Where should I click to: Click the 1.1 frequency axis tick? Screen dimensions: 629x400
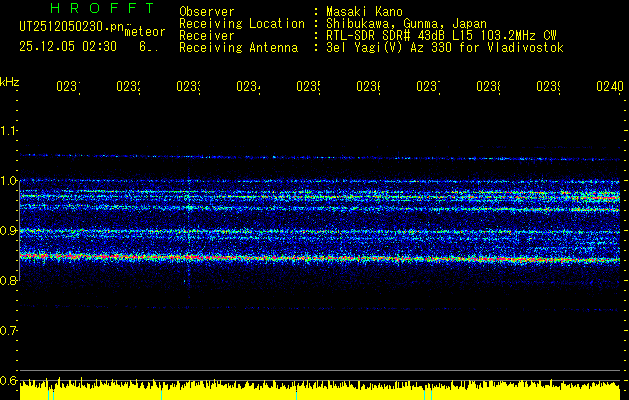[9, 130]
